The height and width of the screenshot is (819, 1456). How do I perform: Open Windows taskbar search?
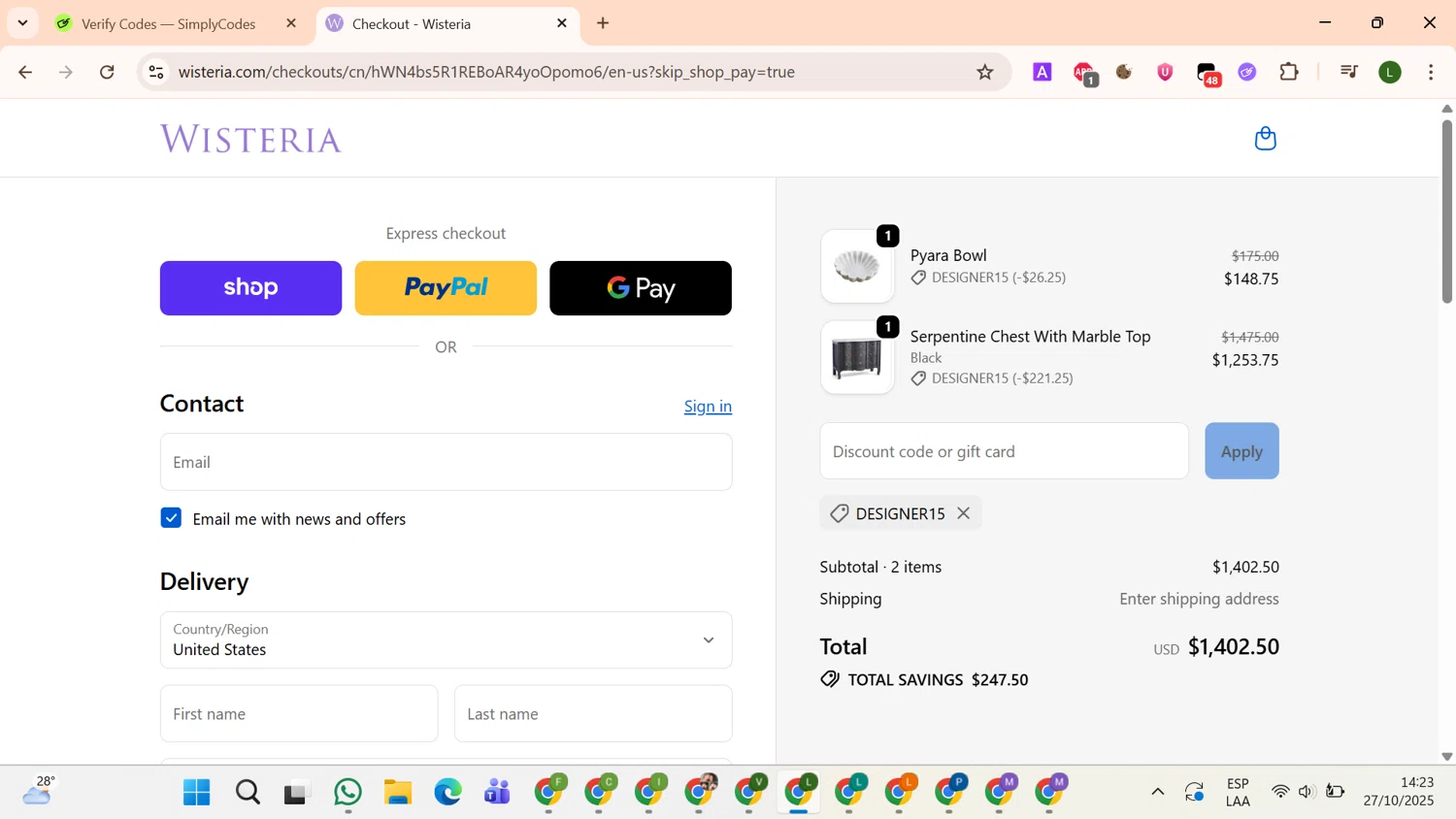[x=248, y=793]
